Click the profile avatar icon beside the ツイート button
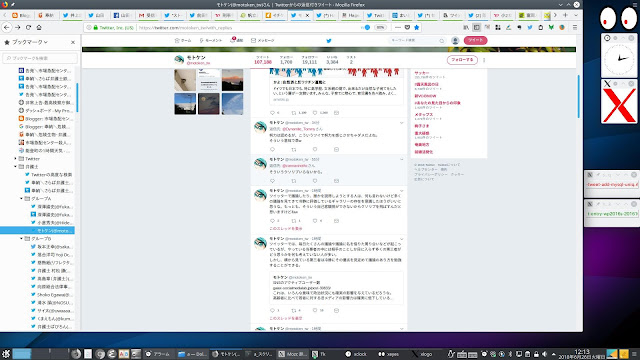This screenshot has height=360, width=640. click(455, 40)
